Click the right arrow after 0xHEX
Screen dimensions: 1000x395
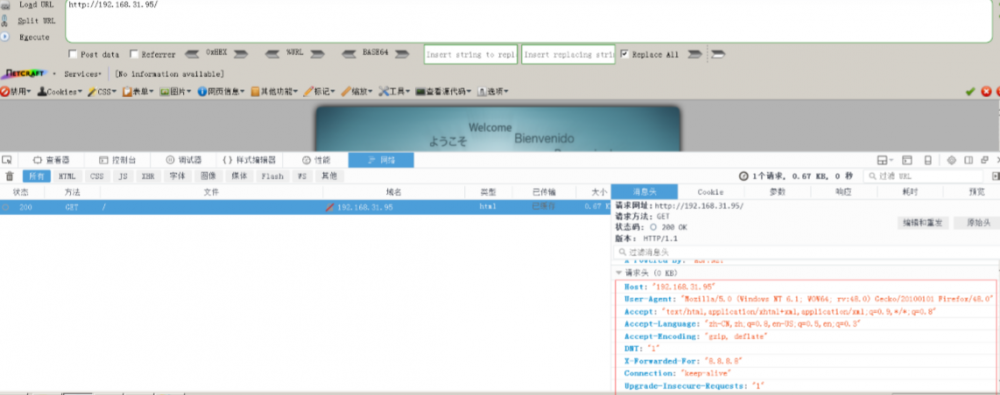click(x=240, y=54)
